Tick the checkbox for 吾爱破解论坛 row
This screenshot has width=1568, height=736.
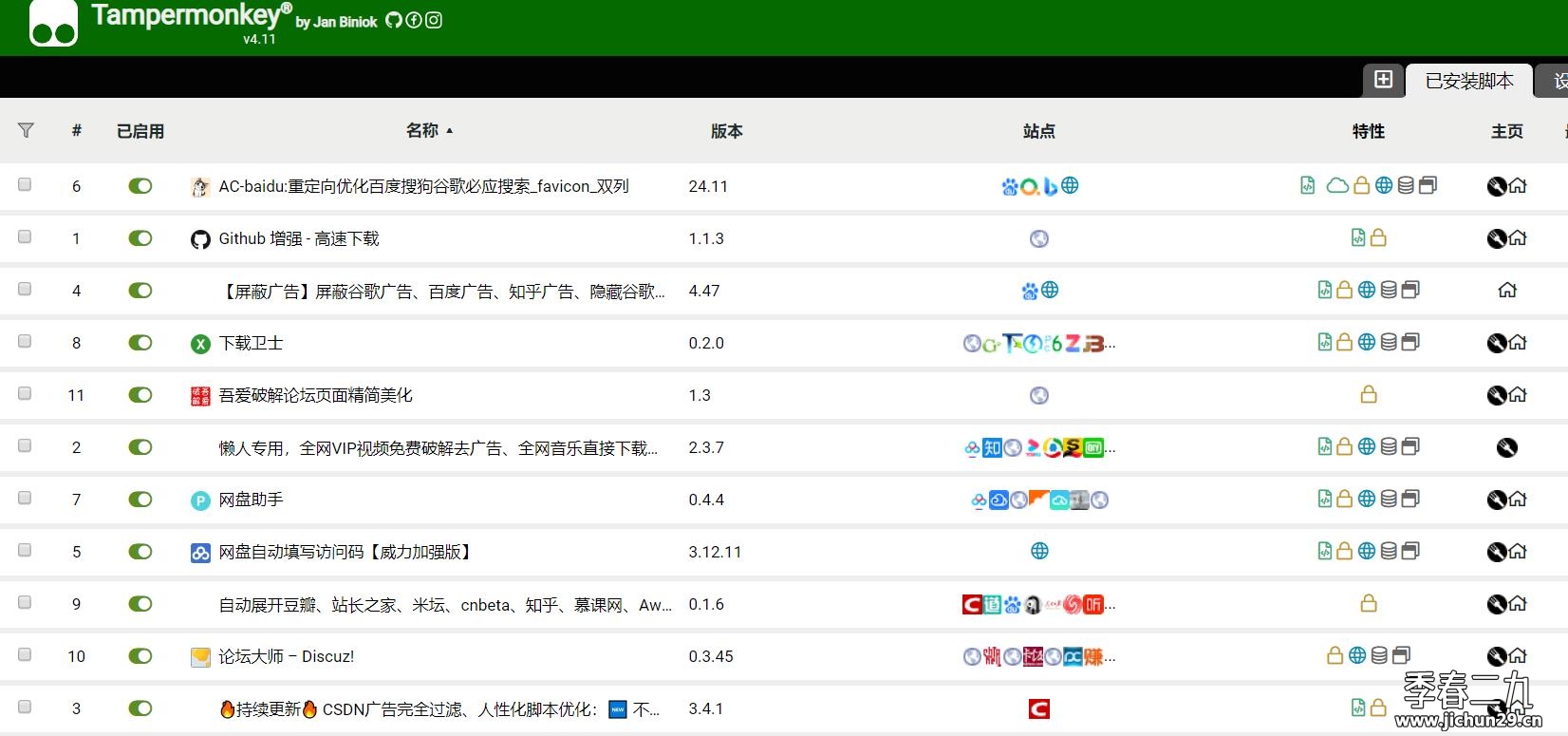[x=25, y=394]
